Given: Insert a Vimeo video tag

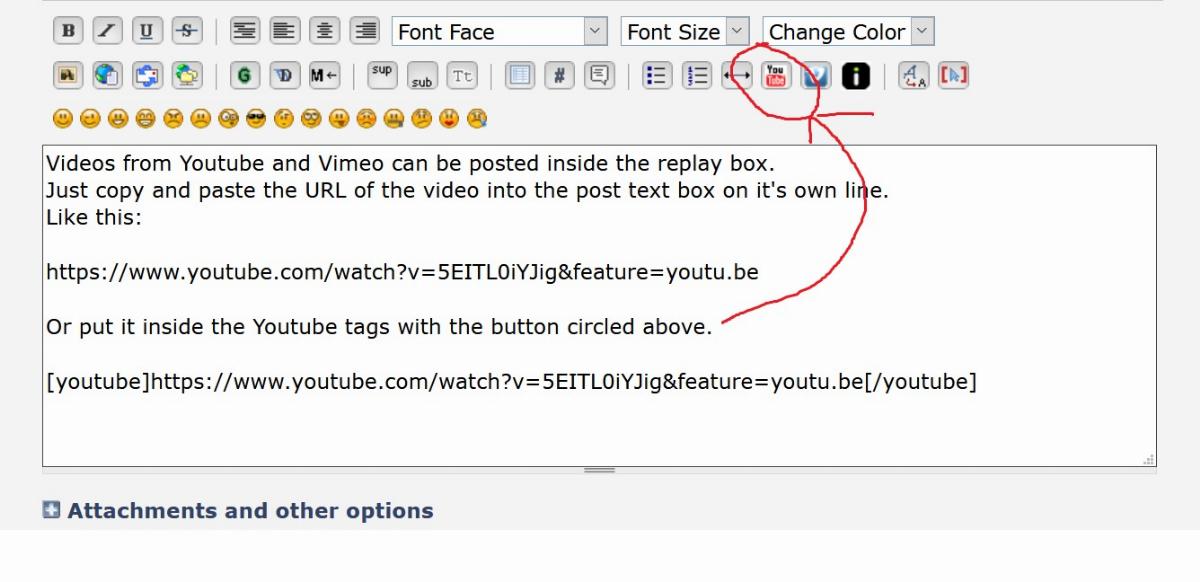Looking at the screenshot, I should (x=815, y=76).
